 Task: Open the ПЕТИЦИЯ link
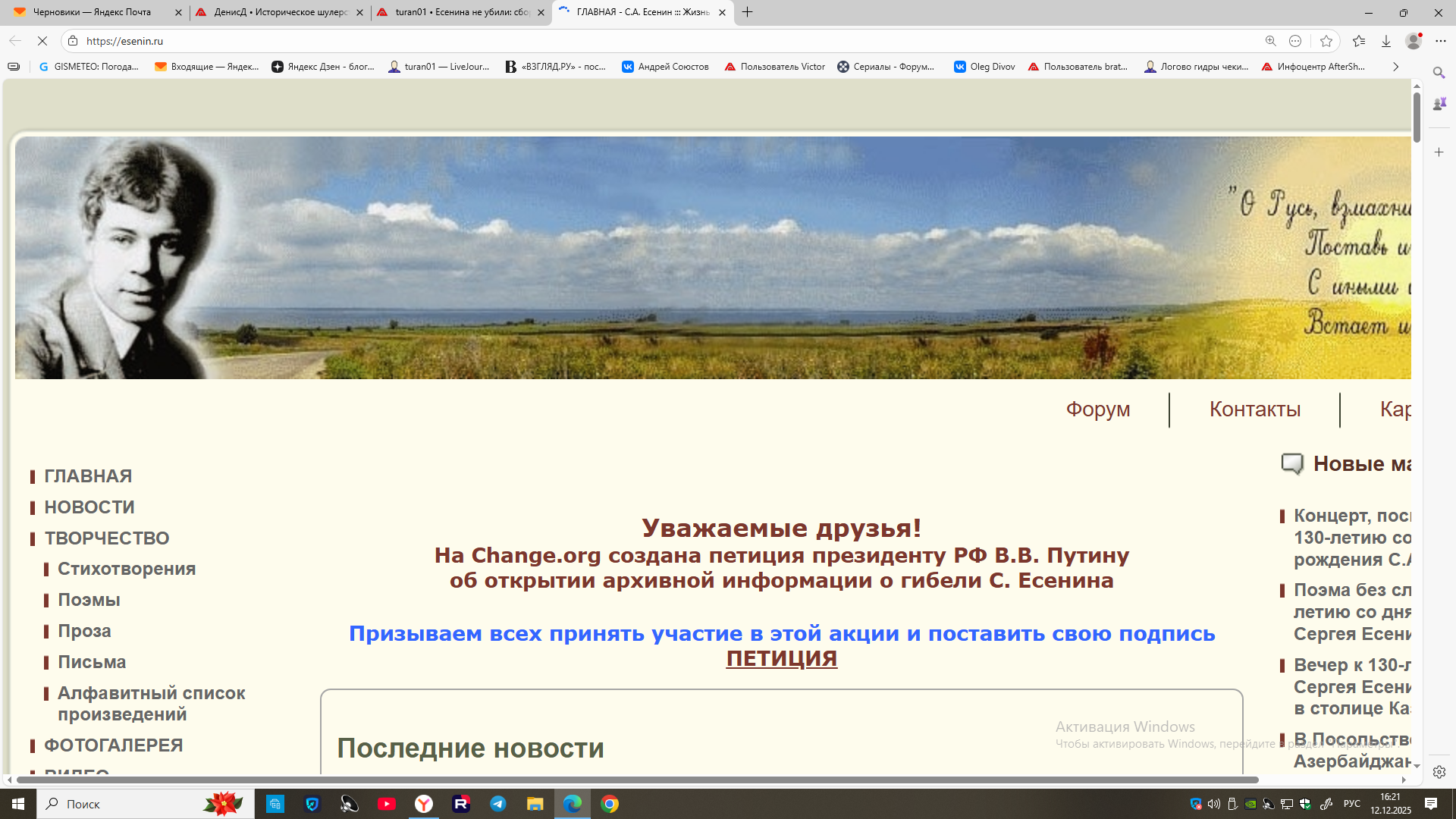[781, 658]
